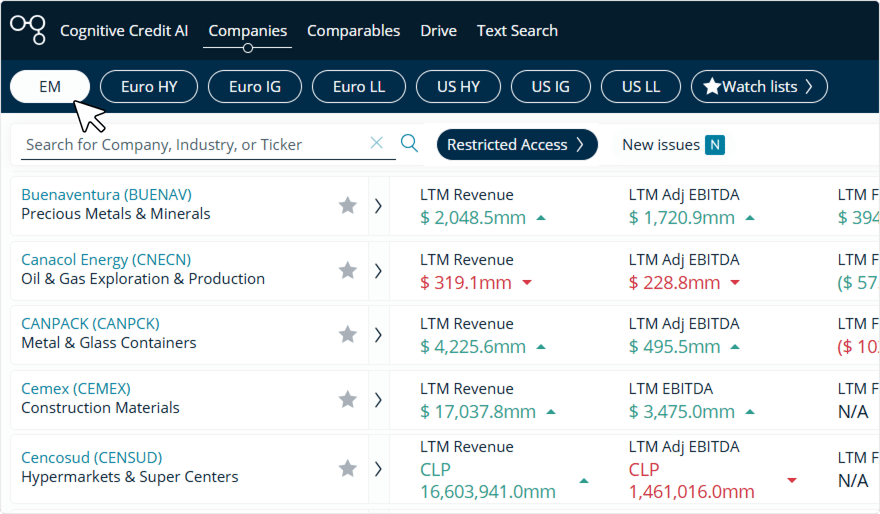880x514 pixels.
Task: Select the Euro LL filter
Action: click(359, 86)
